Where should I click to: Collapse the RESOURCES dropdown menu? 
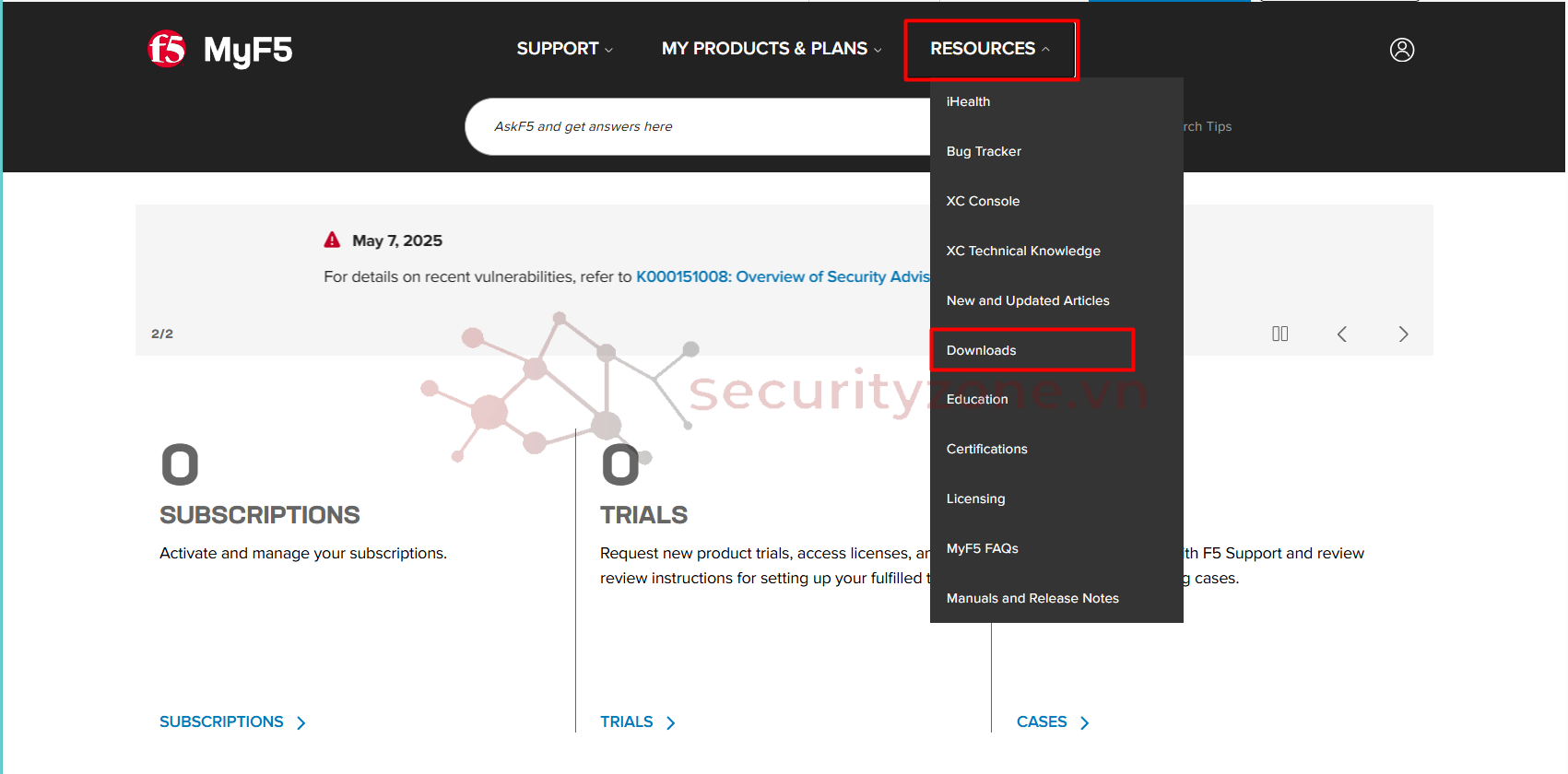[x=990, y=49]
